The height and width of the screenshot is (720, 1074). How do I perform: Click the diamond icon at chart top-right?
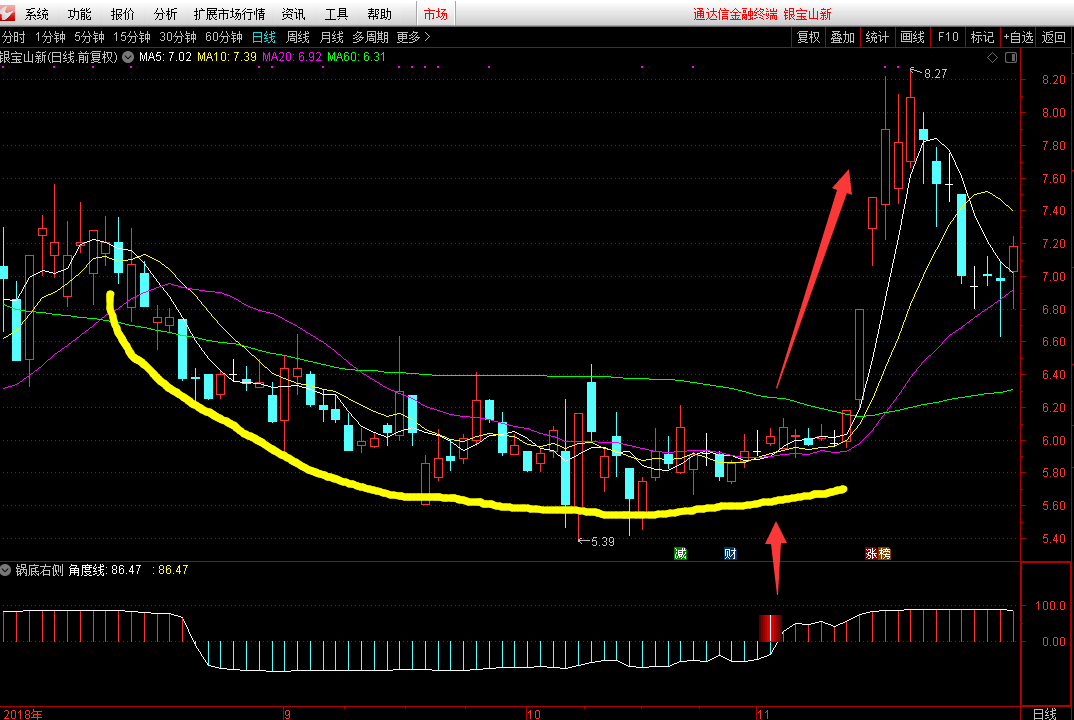point(992,58)
